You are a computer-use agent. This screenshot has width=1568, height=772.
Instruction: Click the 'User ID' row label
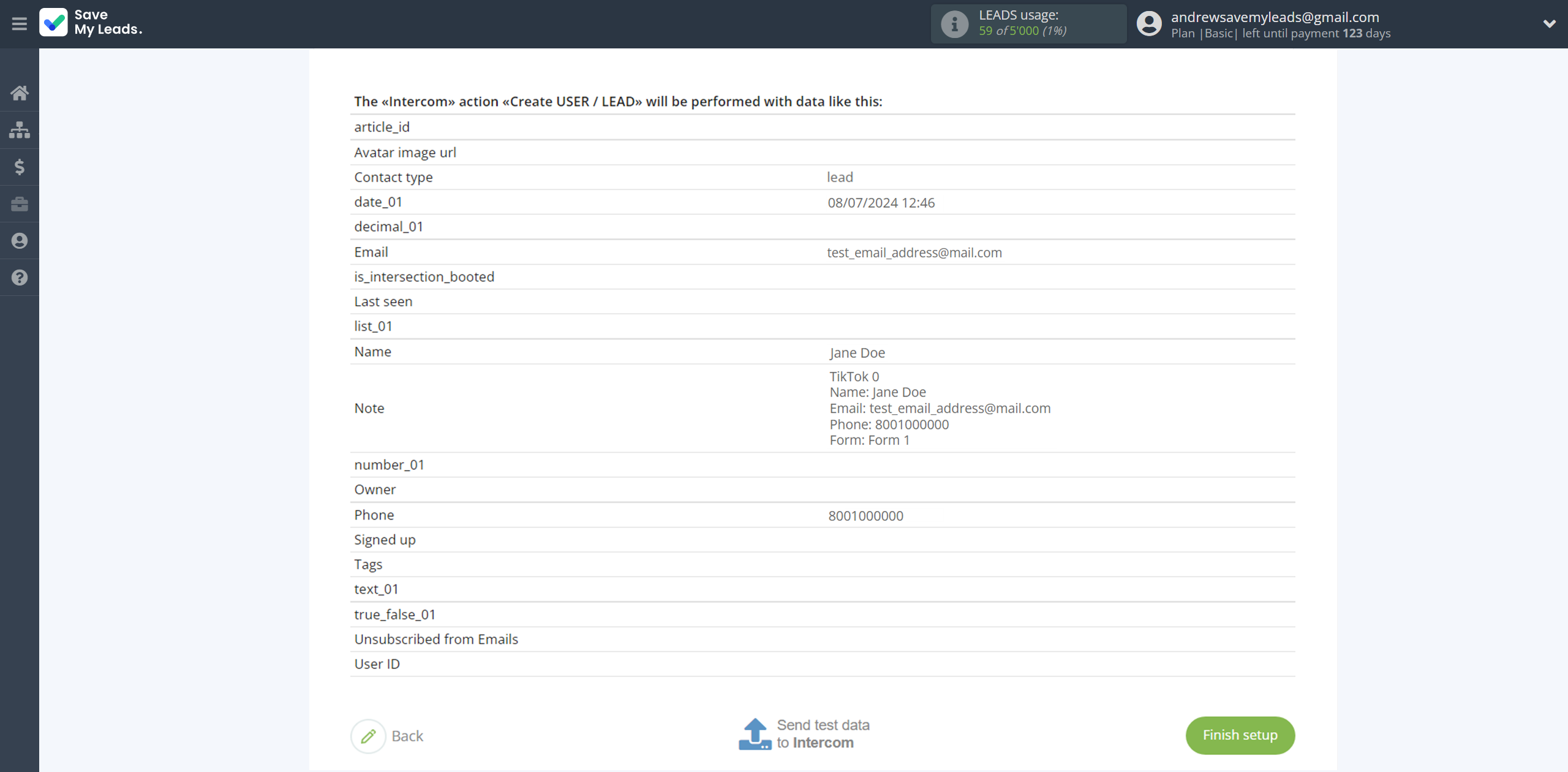point(377,664)
